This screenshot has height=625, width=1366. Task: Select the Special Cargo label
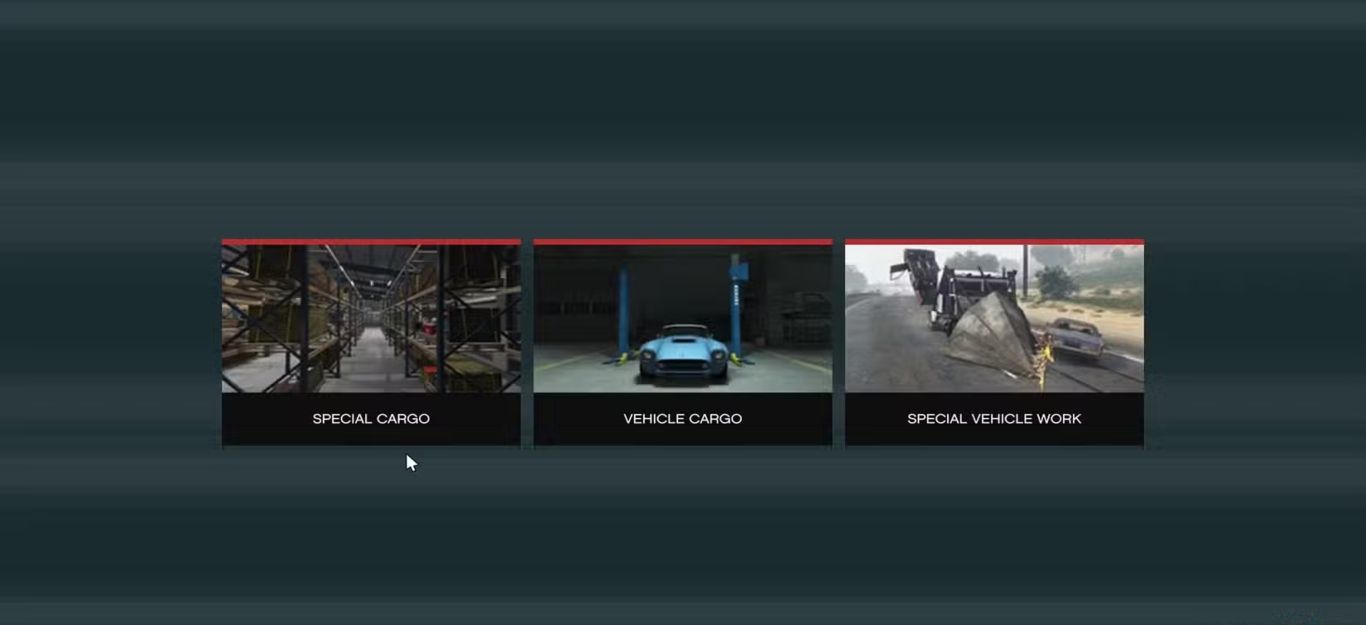371,419
